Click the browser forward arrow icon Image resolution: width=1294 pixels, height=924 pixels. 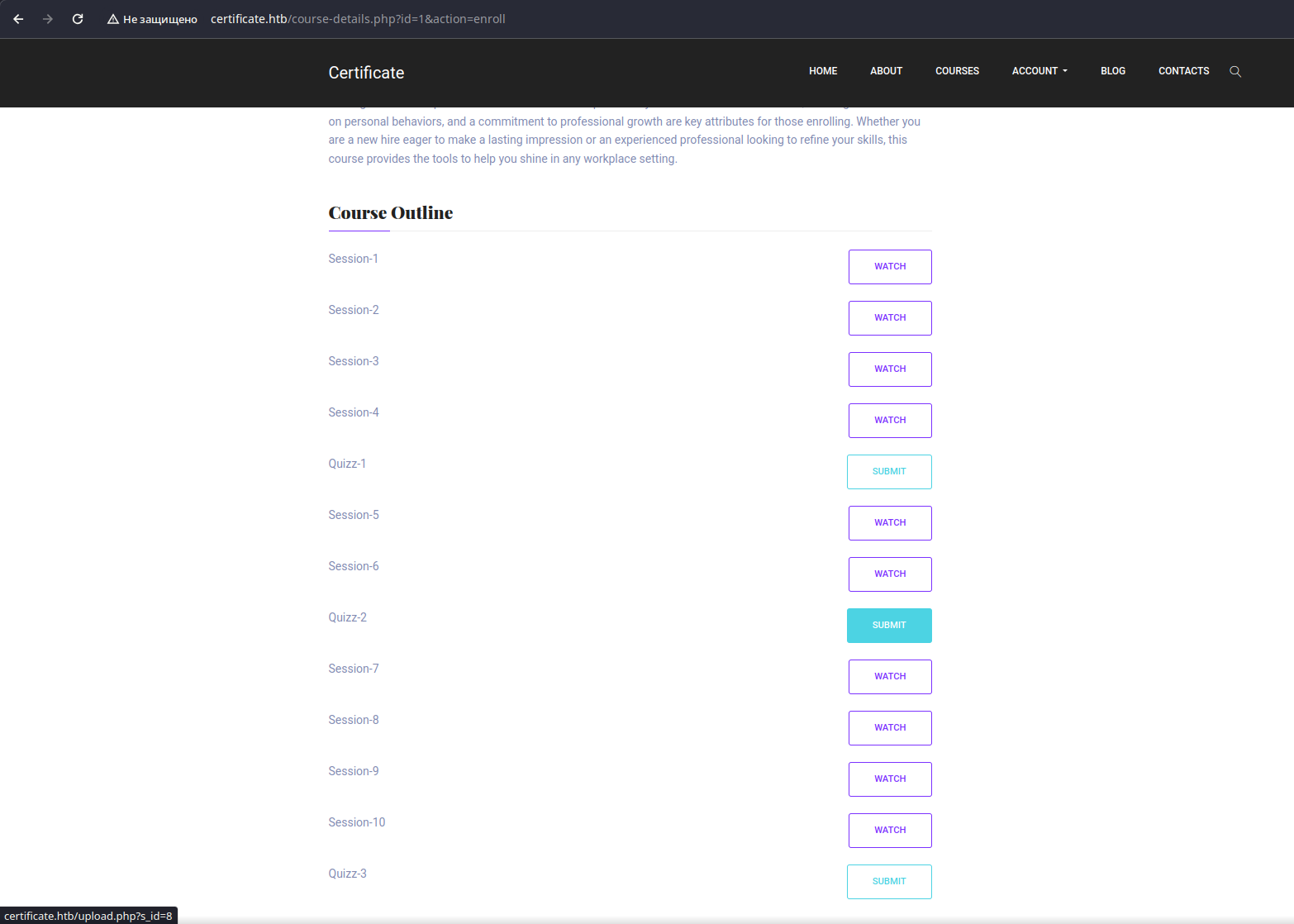(48, 19)
